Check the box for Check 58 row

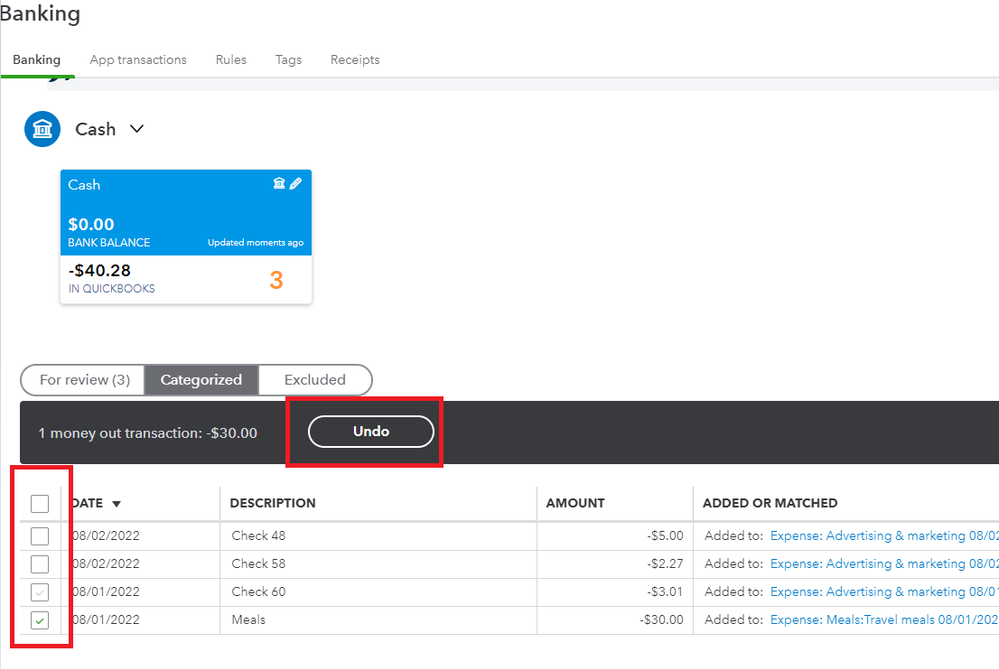tap(40, 564)
